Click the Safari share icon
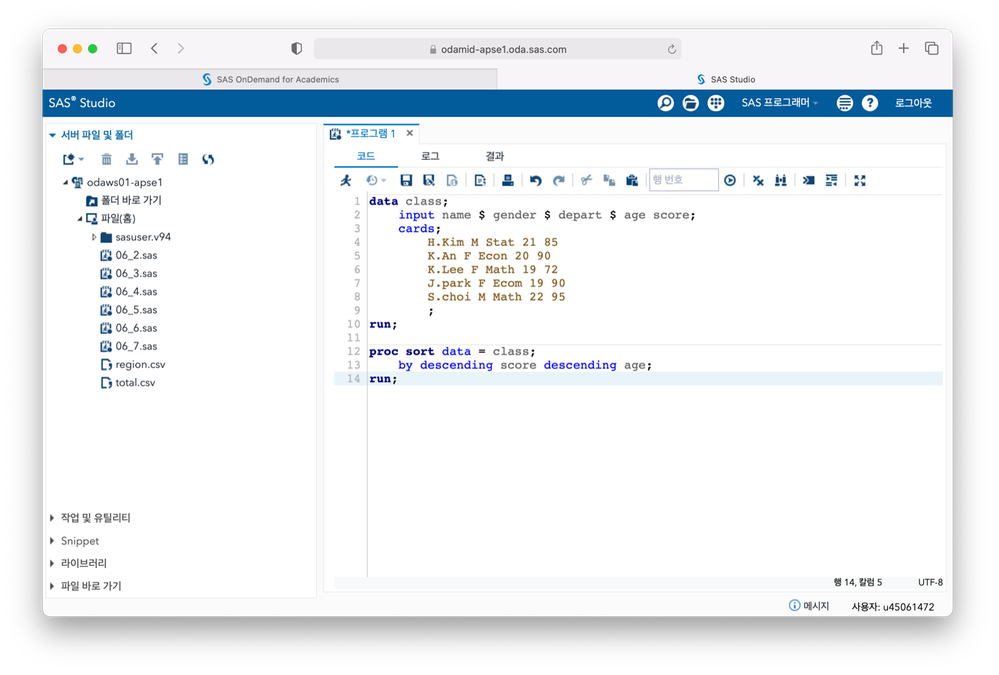The width and height of the screenshot is (999, 675). point(877,48)
